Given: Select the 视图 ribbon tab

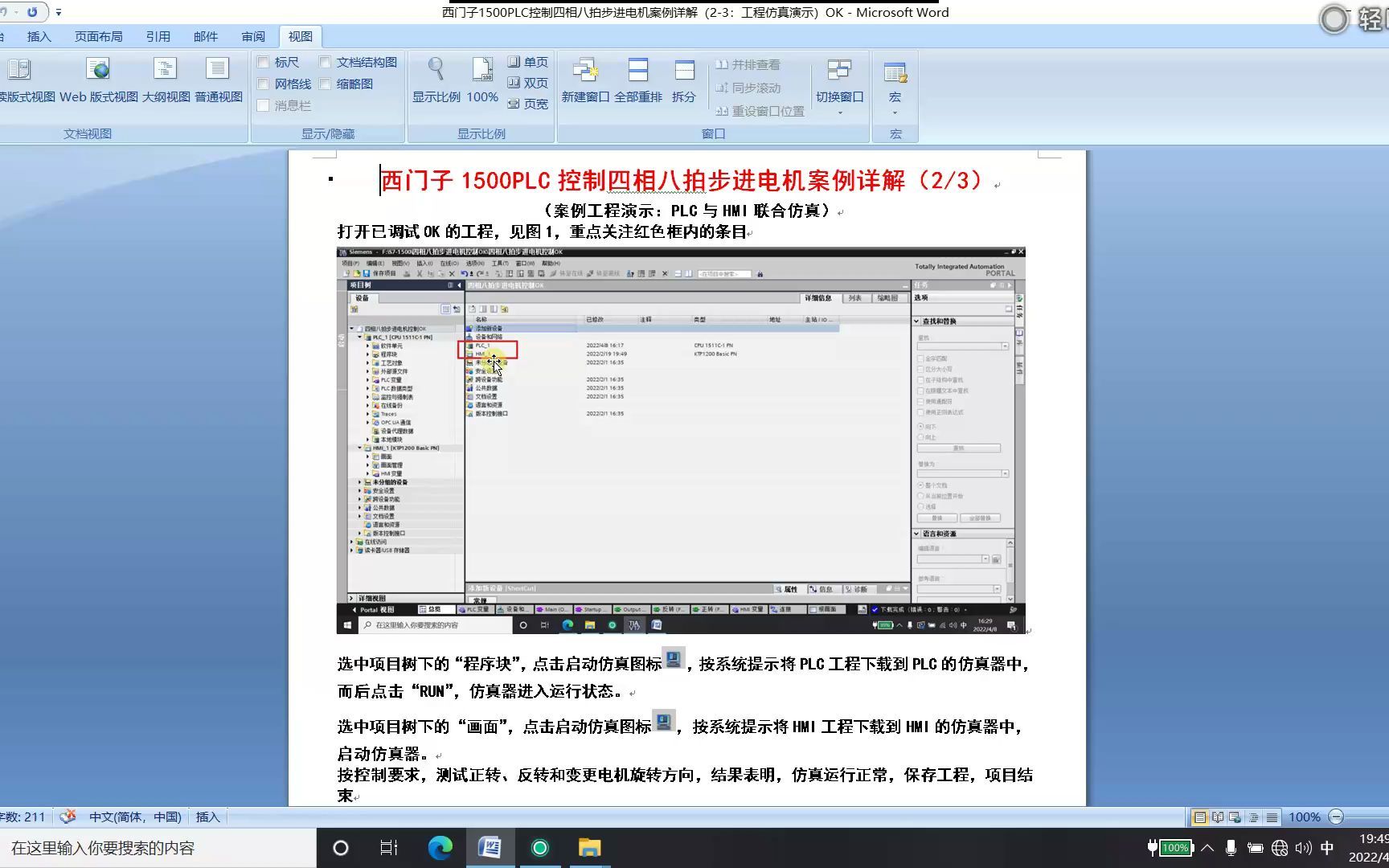Looking at the screenshot, I should click(301, 36).
